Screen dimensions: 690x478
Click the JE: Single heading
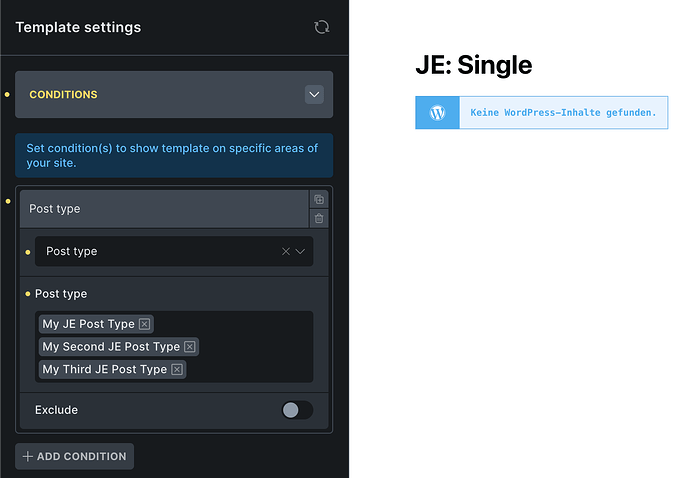[474, 66]
